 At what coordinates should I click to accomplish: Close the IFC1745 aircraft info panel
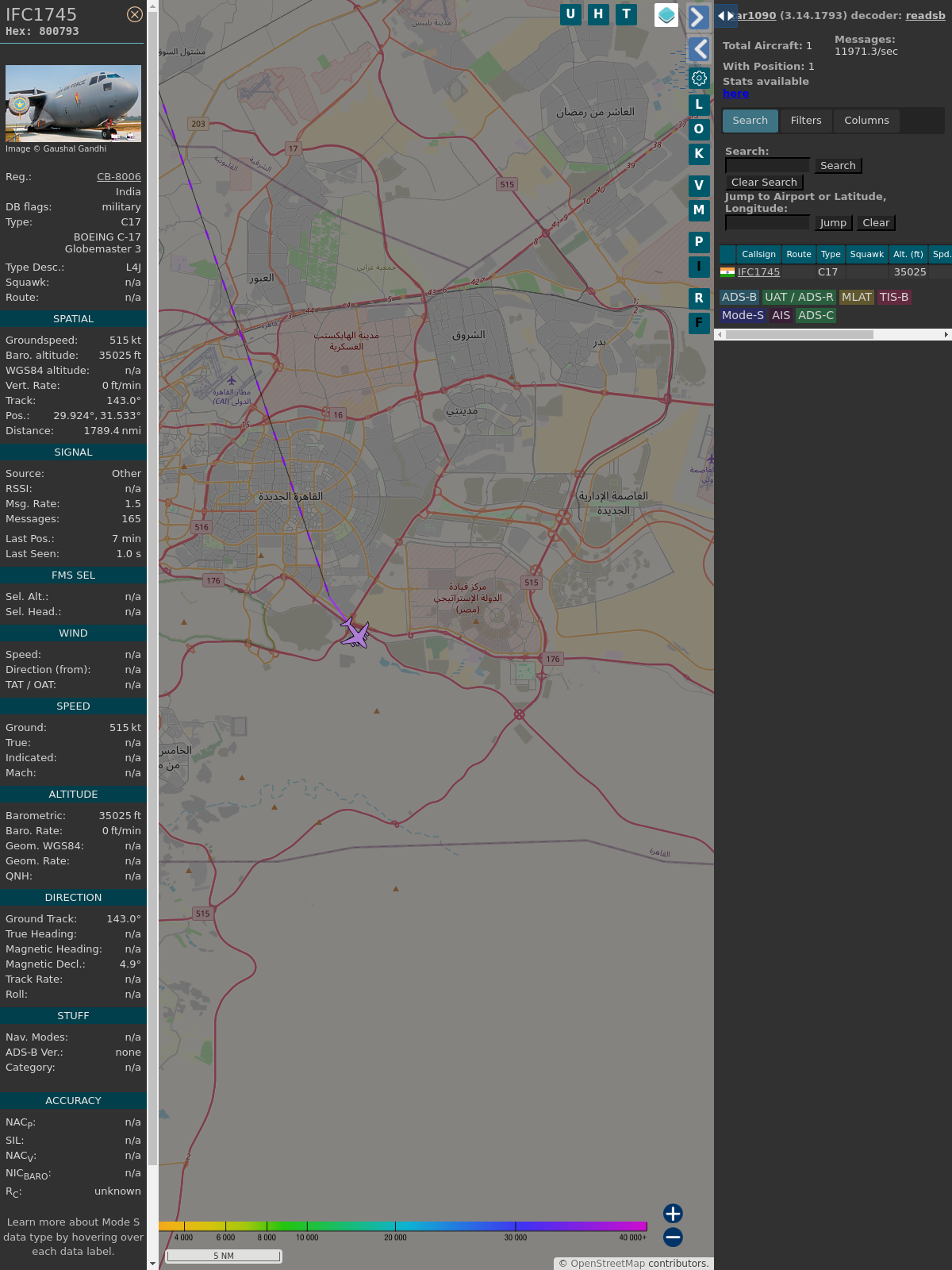click(x=135, y=14)
